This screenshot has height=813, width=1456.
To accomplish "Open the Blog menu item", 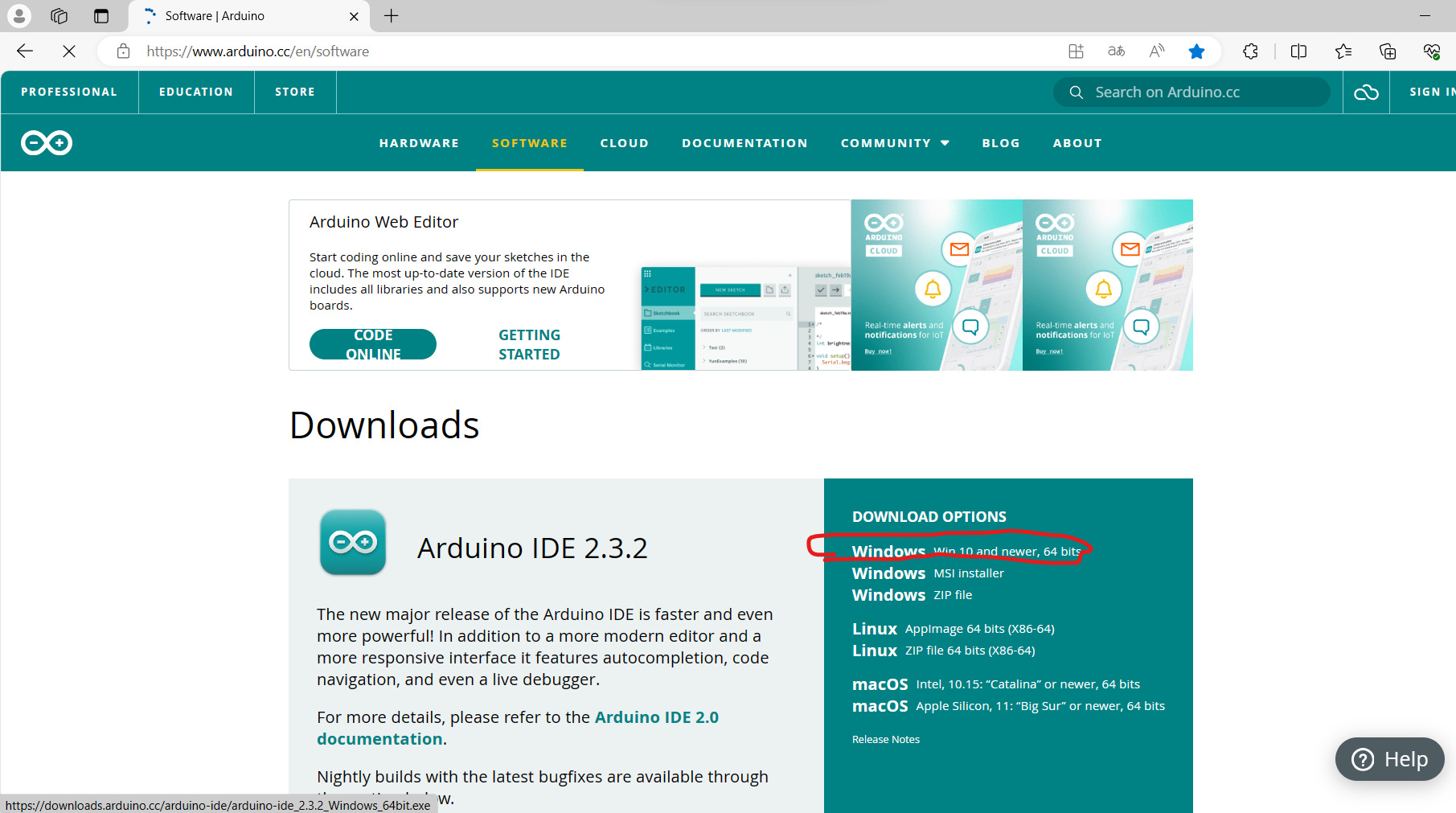I will (x=1001, y=143).
